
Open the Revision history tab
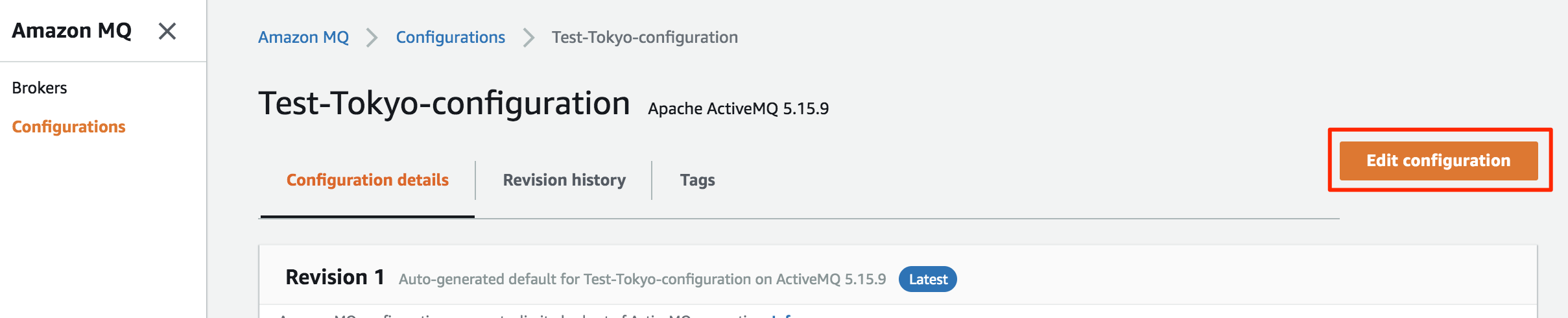point(564,180)
